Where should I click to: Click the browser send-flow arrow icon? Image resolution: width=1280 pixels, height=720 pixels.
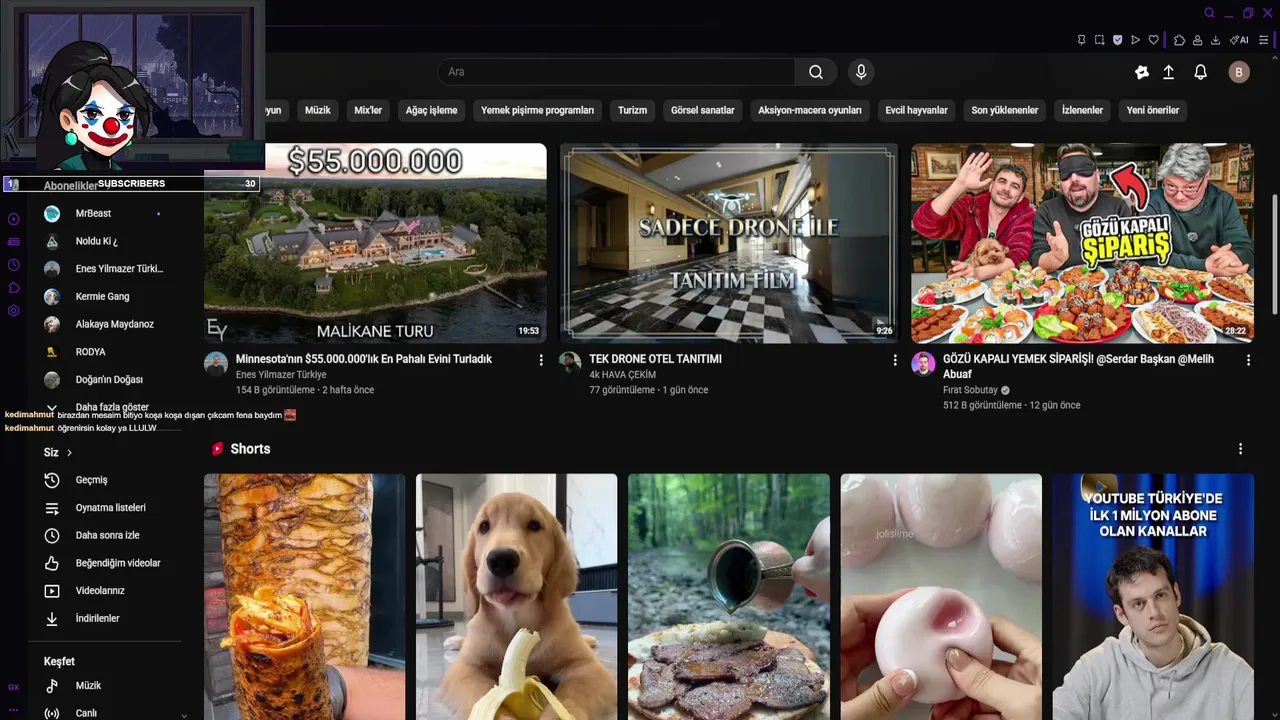1135,40
